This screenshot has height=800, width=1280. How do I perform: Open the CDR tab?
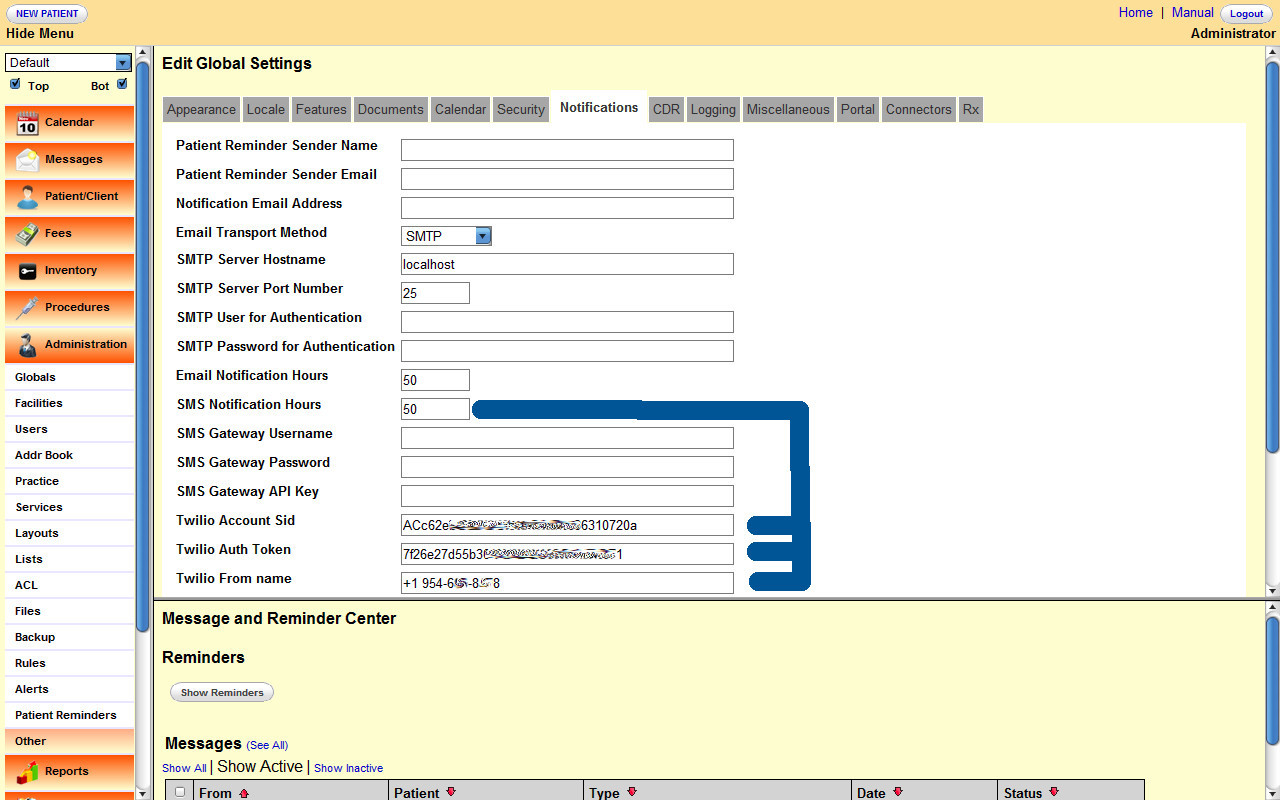coord(666,110)
